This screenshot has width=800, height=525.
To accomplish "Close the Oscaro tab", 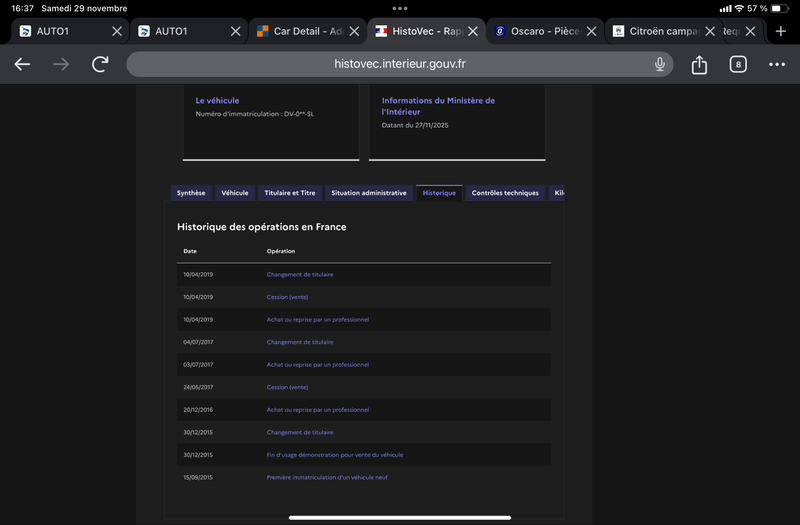I will pos(591,31).
